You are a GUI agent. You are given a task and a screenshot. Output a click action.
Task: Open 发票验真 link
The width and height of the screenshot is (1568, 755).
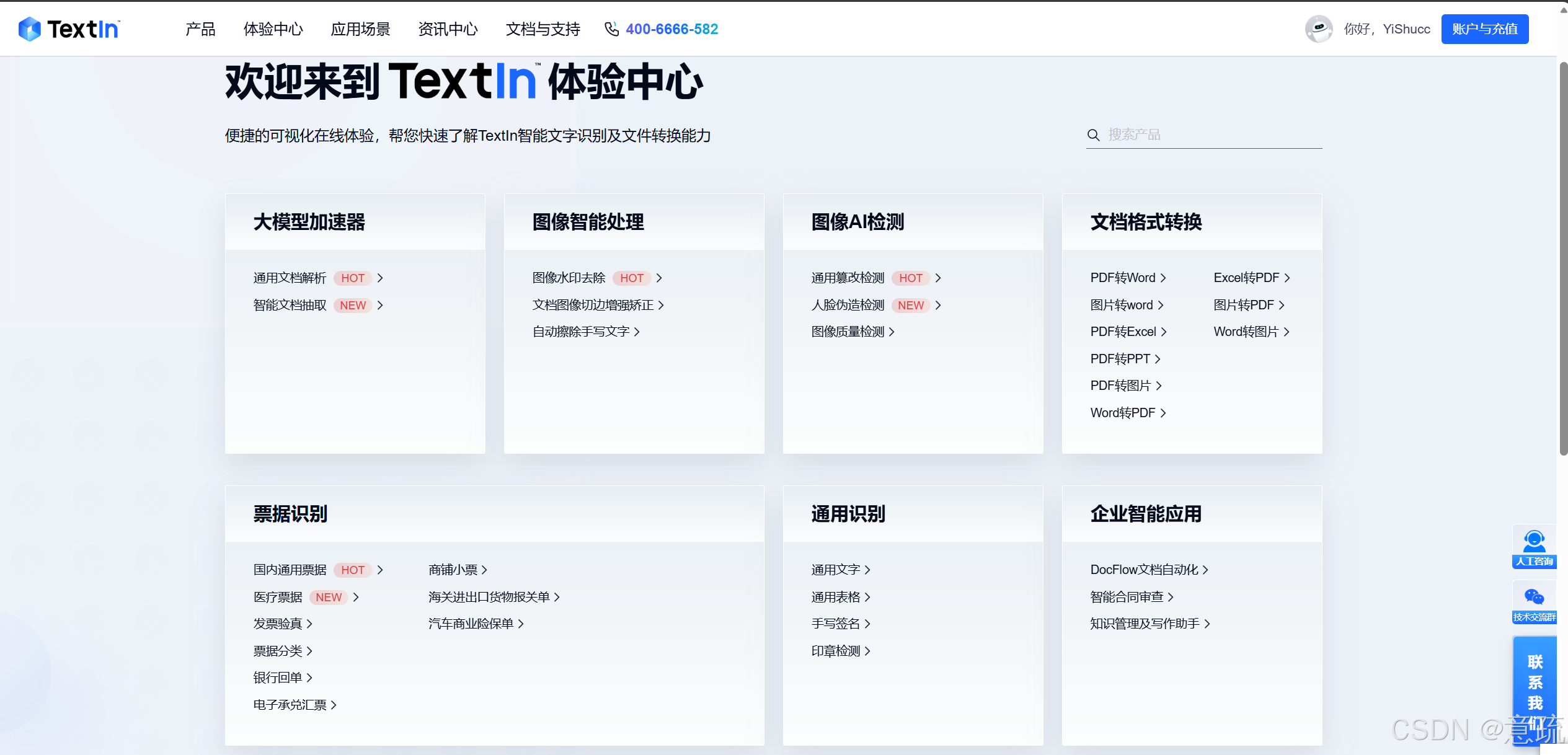point(278,624)
